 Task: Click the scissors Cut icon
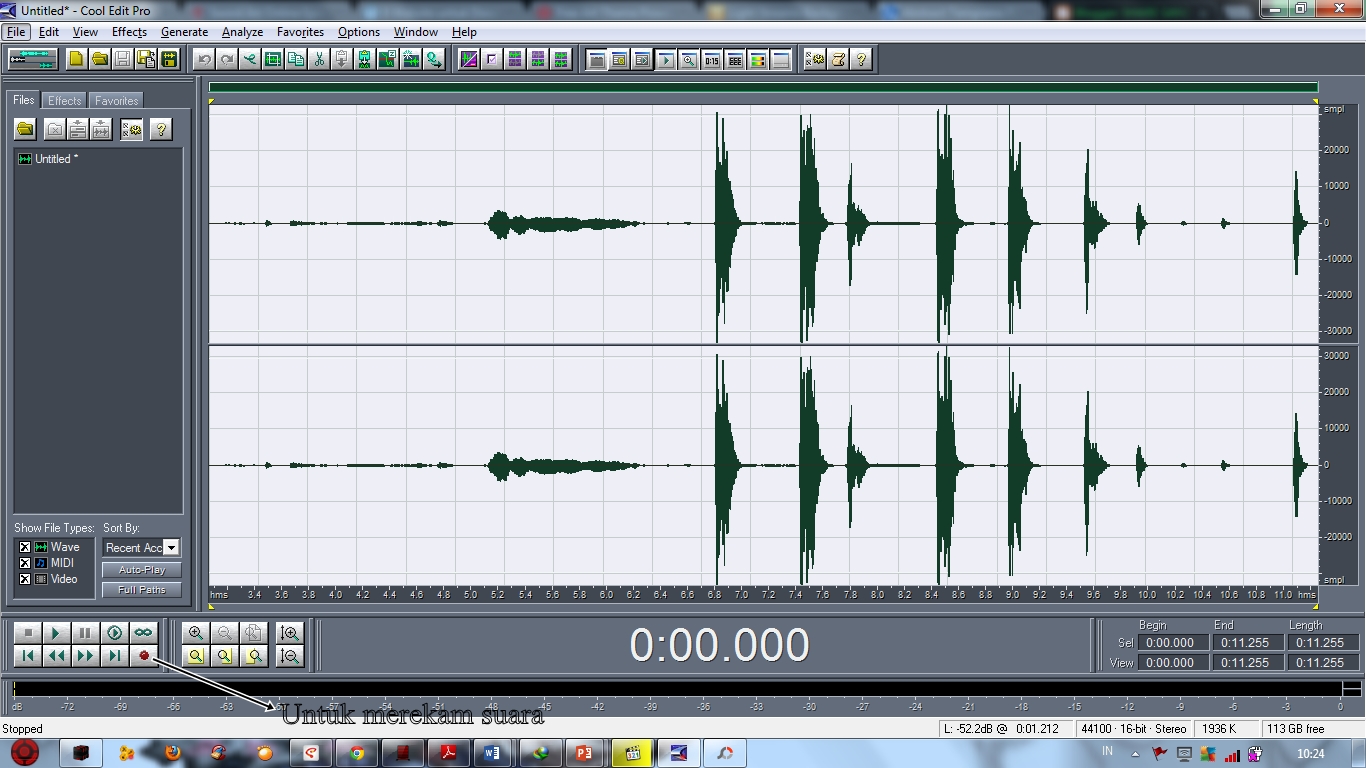coord(319,59)
